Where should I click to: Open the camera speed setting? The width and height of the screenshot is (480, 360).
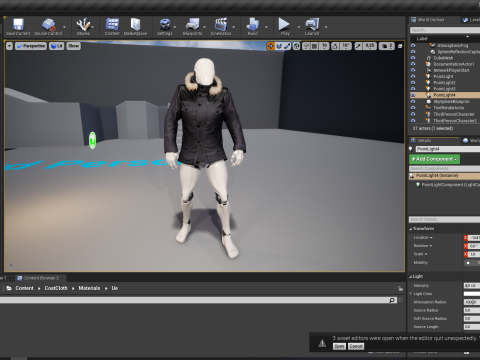tap(386, 46)
